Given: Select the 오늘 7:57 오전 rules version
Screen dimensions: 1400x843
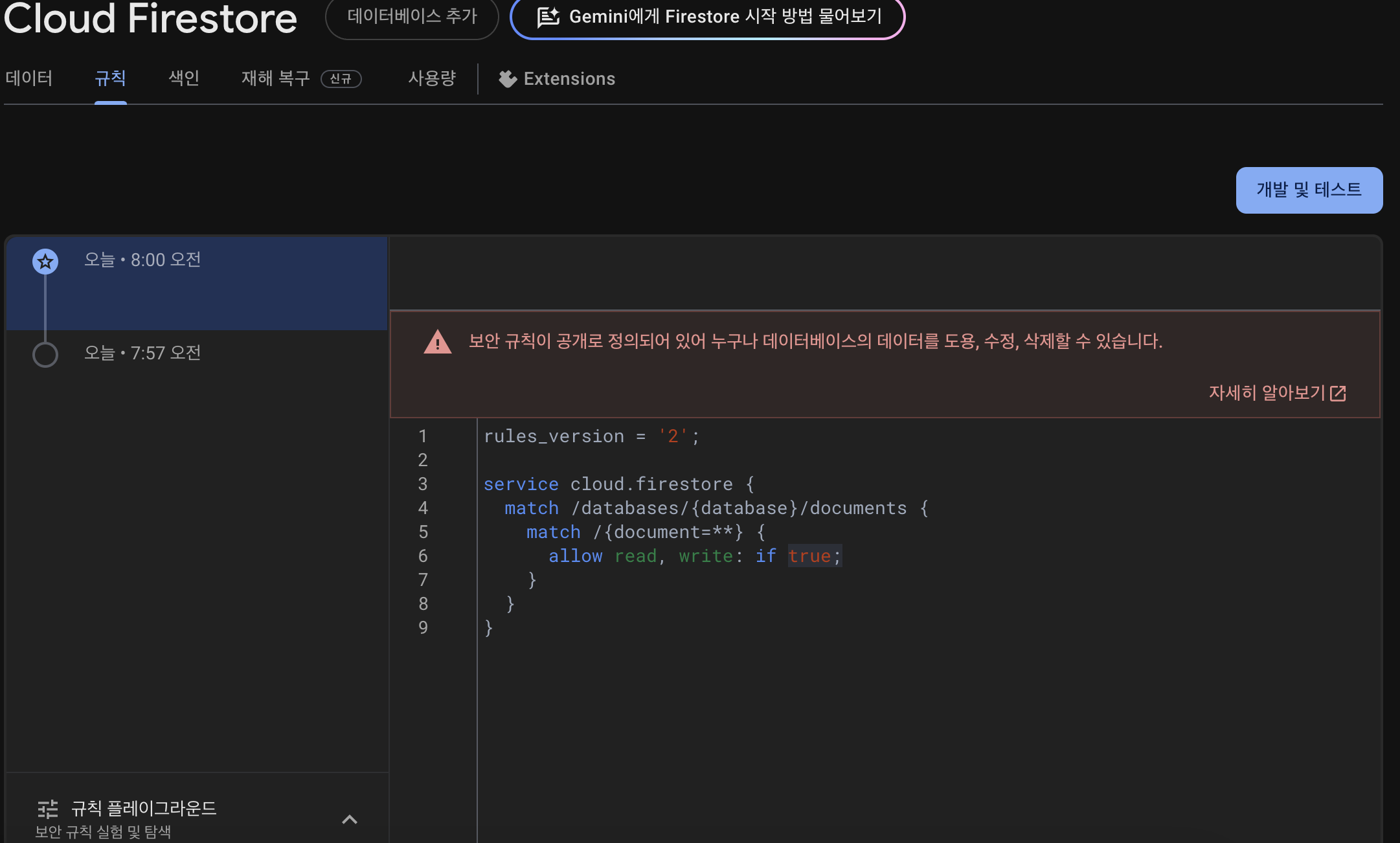Looking at the screenshot, I should tap(142, 354).
